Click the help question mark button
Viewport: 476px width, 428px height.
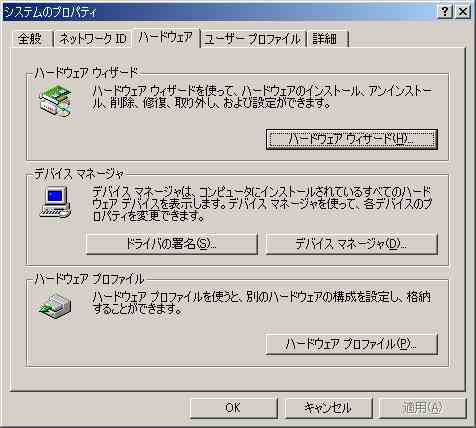point(445,12)
